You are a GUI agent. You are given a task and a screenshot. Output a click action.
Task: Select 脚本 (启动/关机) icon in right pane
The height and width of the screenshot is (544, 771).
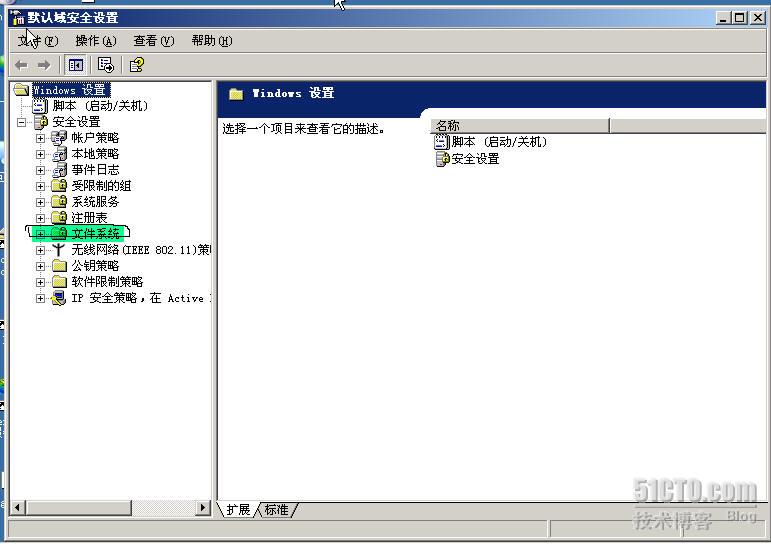[443, 142]
